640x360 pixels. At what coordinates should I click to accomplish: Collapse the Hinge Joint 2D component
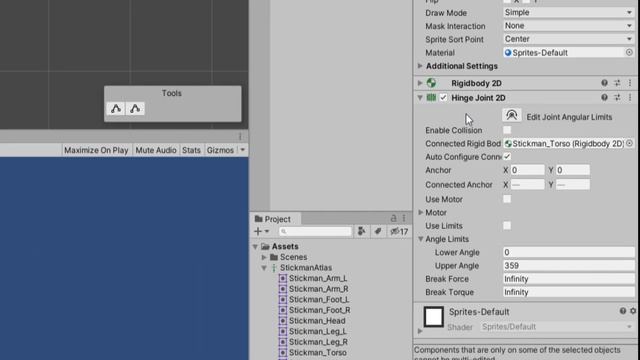pyautogui.click(x=420, y=98)
